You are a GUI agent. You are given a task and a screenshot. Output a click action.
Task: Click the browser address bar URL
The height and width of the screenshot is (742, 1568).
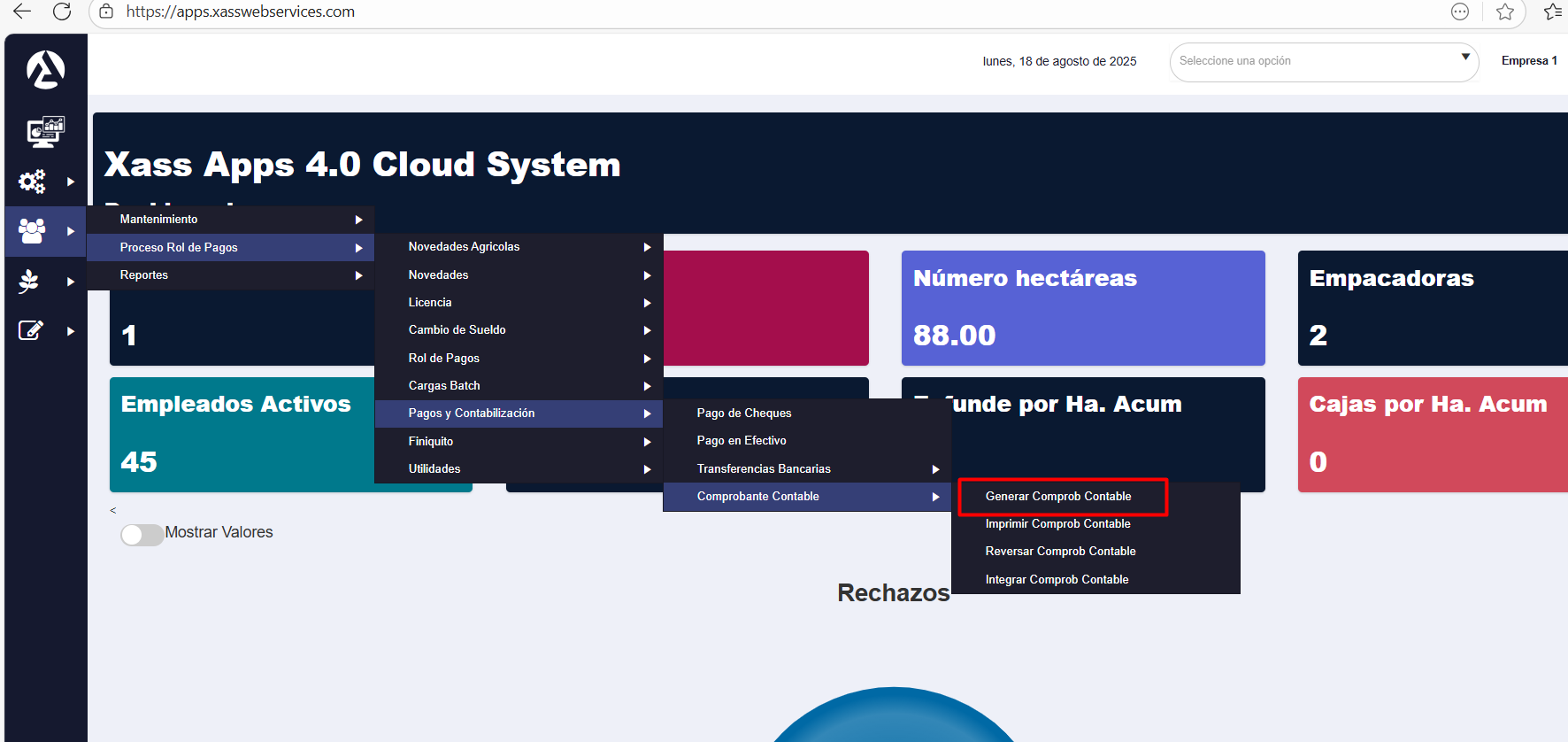[x=241, y=12]
